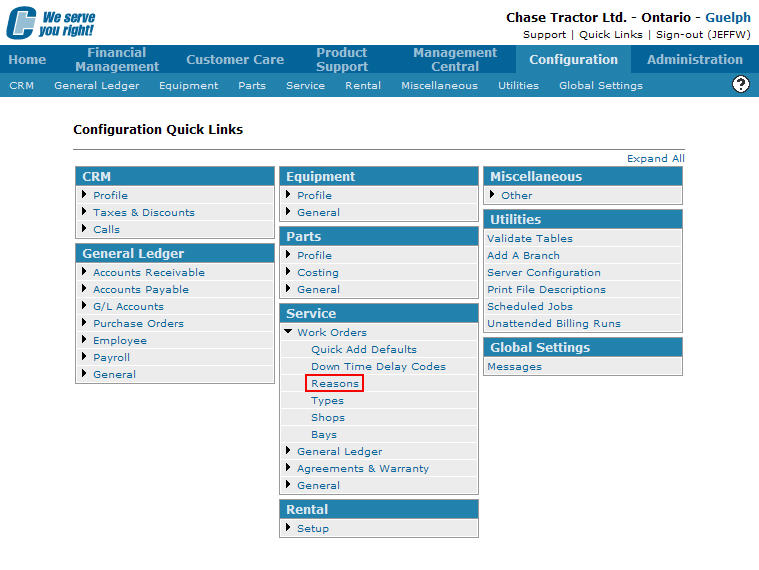
Task: Open Unattended Billing Runs link
Action: tap(554, 323)
